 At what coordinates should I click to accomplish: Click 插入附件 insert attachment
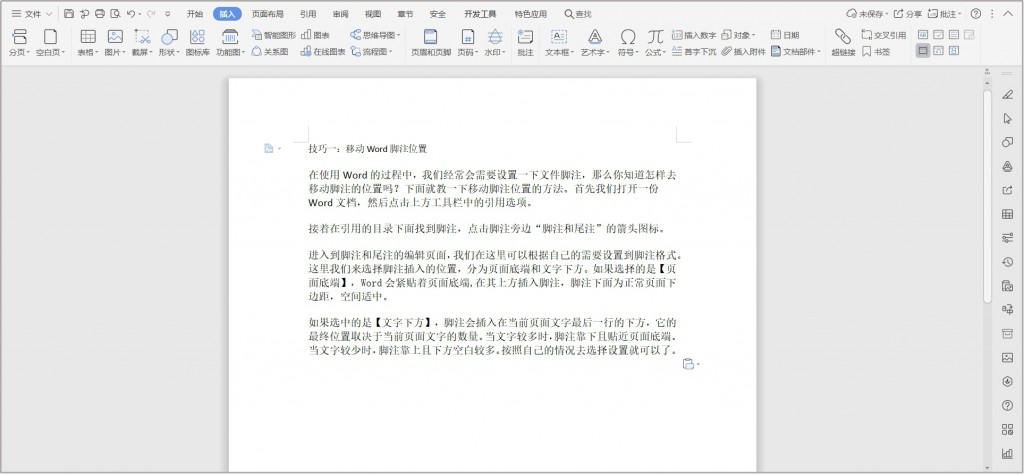pyautogui.click(x=744, y=52)
